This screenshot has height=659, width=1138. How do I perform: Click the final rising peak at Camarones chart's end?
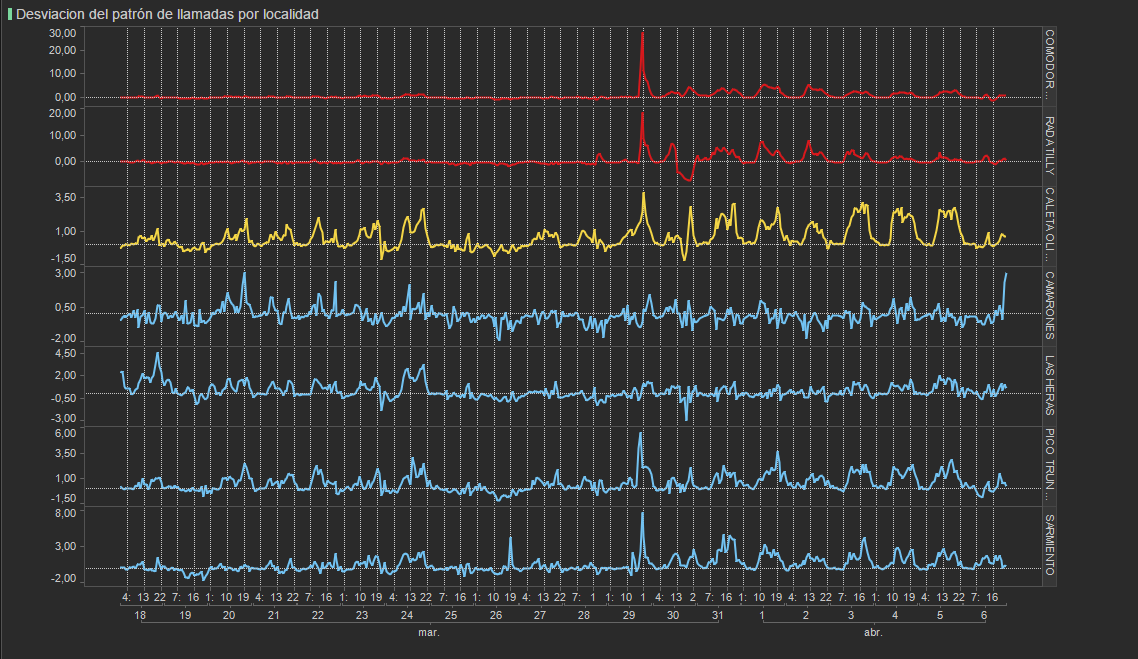click(1006, 274)
